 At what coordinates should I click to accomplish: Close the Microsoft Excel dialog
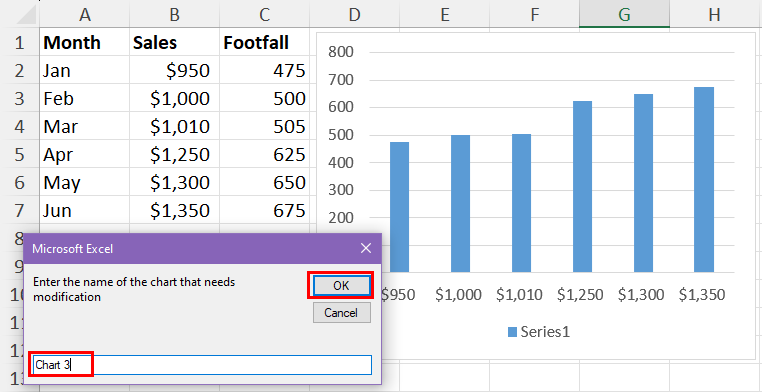coord(366,249)
